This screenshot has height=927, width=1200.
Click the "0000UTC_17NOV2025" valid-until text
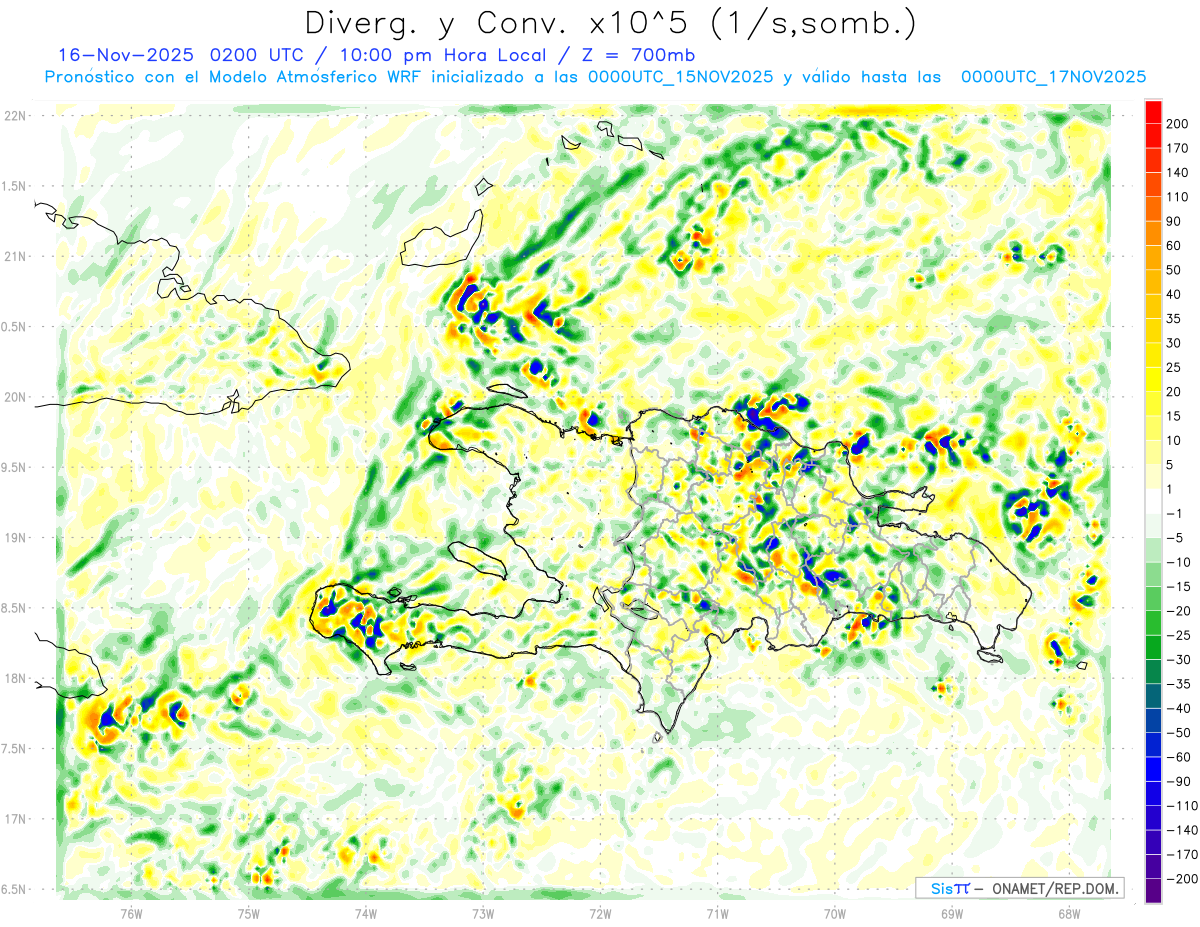tap(1053, 77)
